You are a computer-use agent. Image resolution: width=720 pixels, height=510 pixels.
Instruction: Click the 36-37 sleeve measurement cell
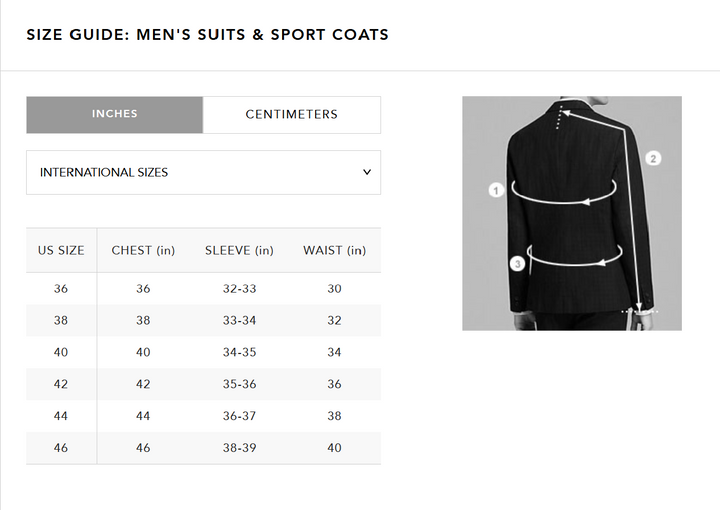pos(239,416)
